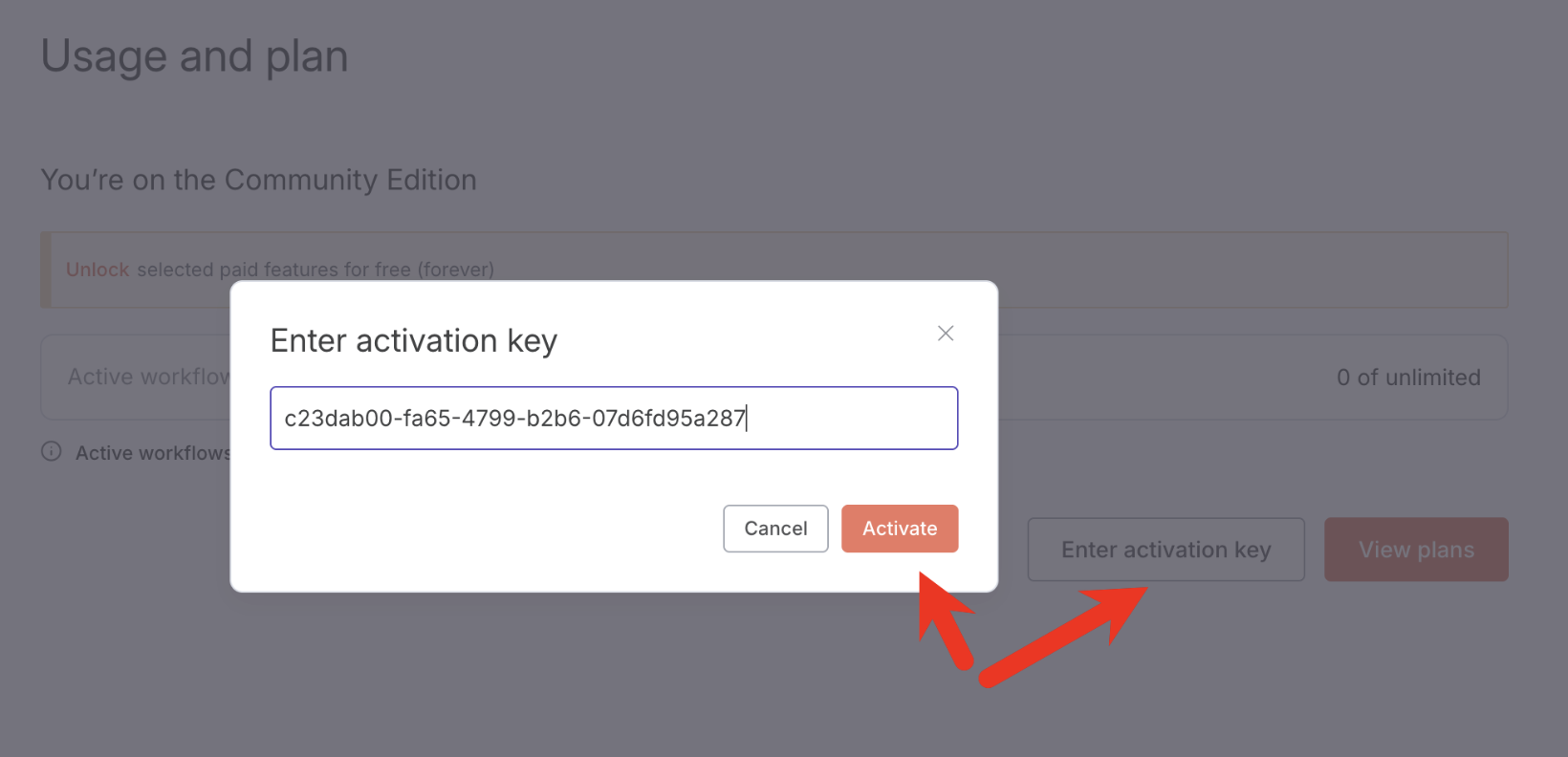Click the info icon beside Active workflows
Viewport: 1568px width, 757px height.
[52, 451]
